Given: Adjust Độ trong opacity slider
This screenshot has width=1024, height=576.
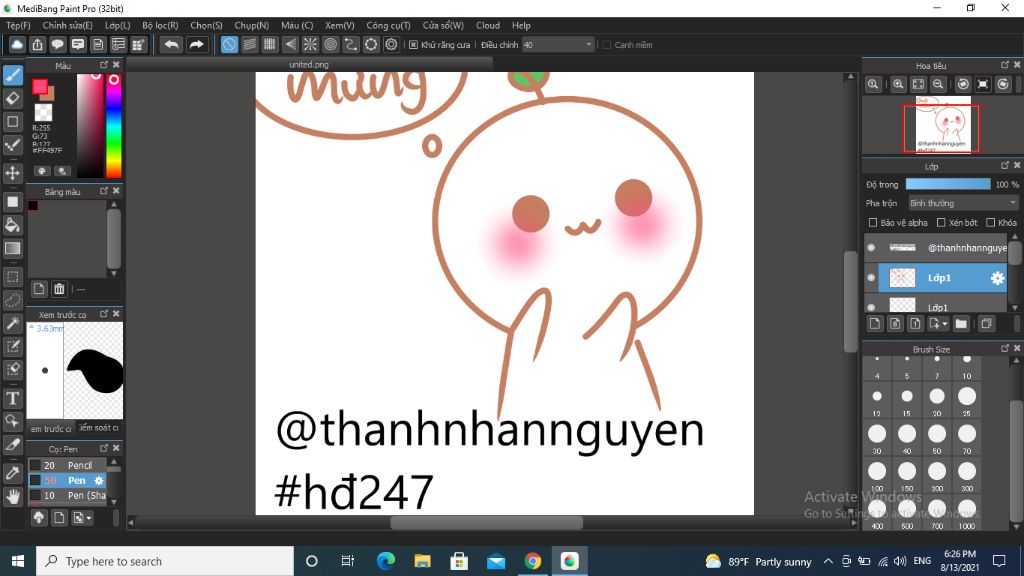Looking at the screenshot, I should coord(948,184).
